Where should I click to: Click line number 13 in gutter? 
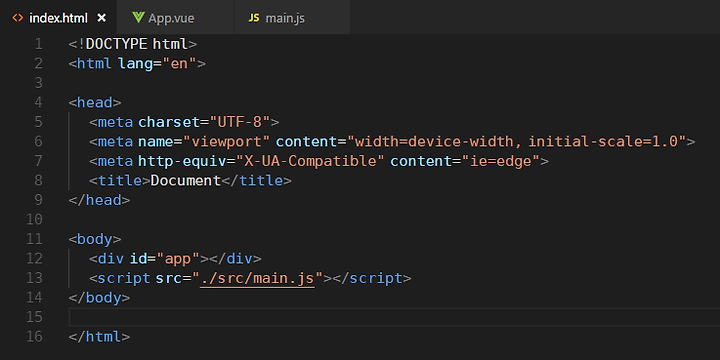point(34,278)
